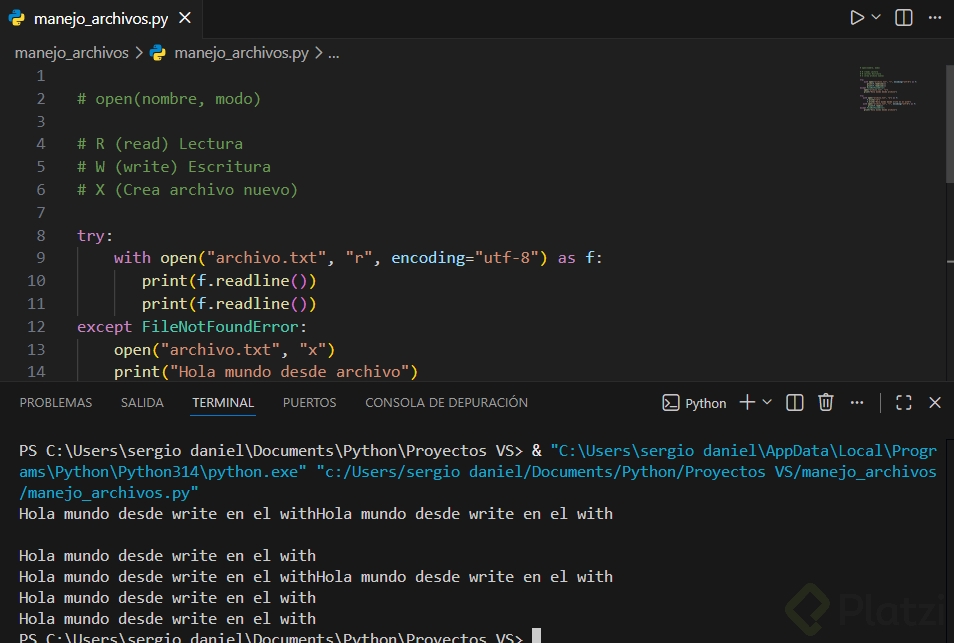Open the terminal launch profile dropdown
The height and width of the screenshot is (643, 954).
(767, 402)
